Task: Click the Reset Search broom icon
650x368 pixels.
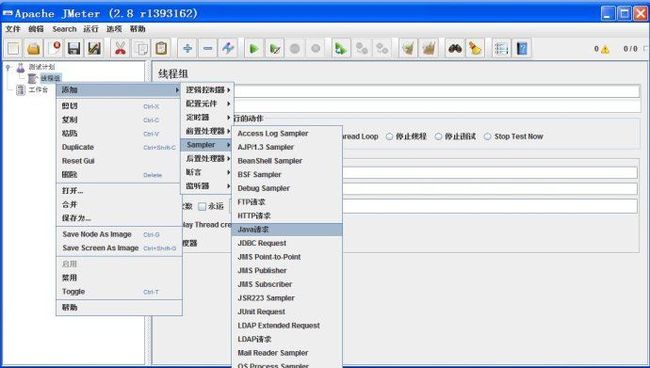Action: point(475,49)
